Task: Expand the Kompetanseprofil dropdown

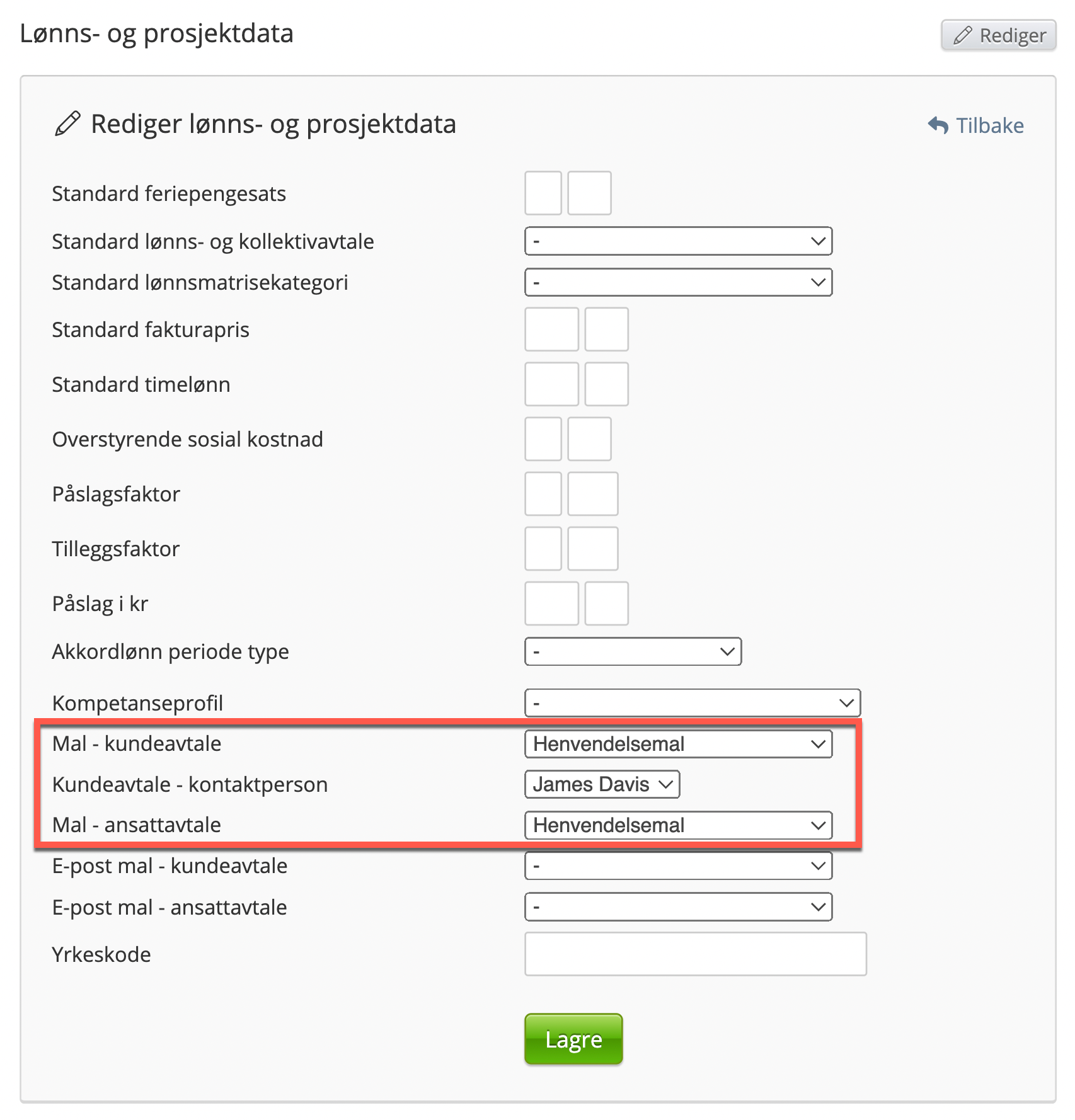Action: click(x=692, y=703)
